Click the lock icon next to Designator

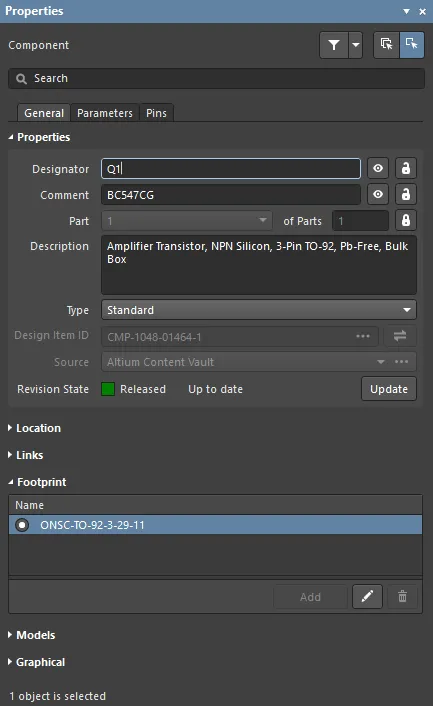[406, 168]
